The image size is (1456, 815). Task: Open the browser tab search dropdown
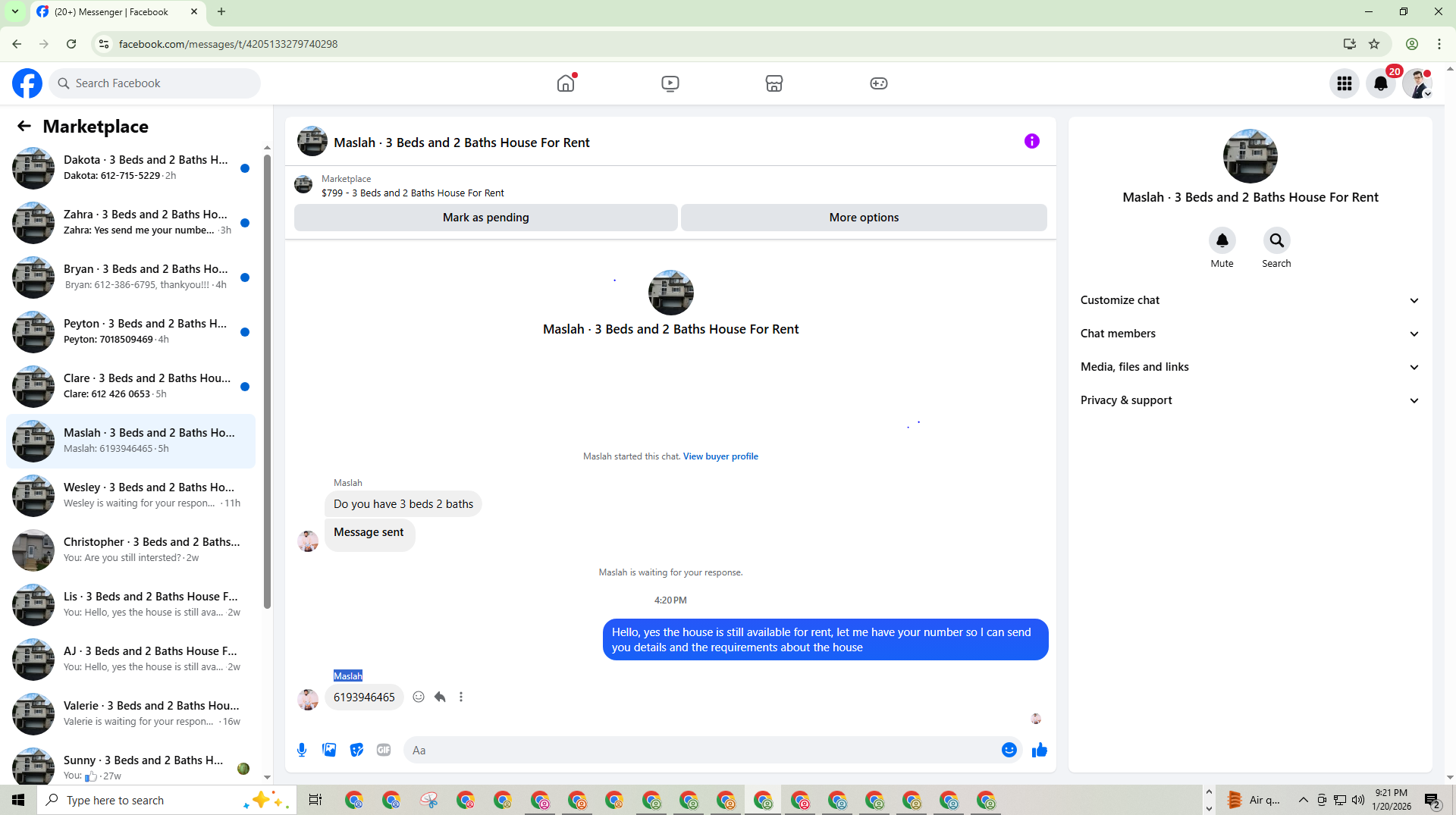click(x=15, y=11)
